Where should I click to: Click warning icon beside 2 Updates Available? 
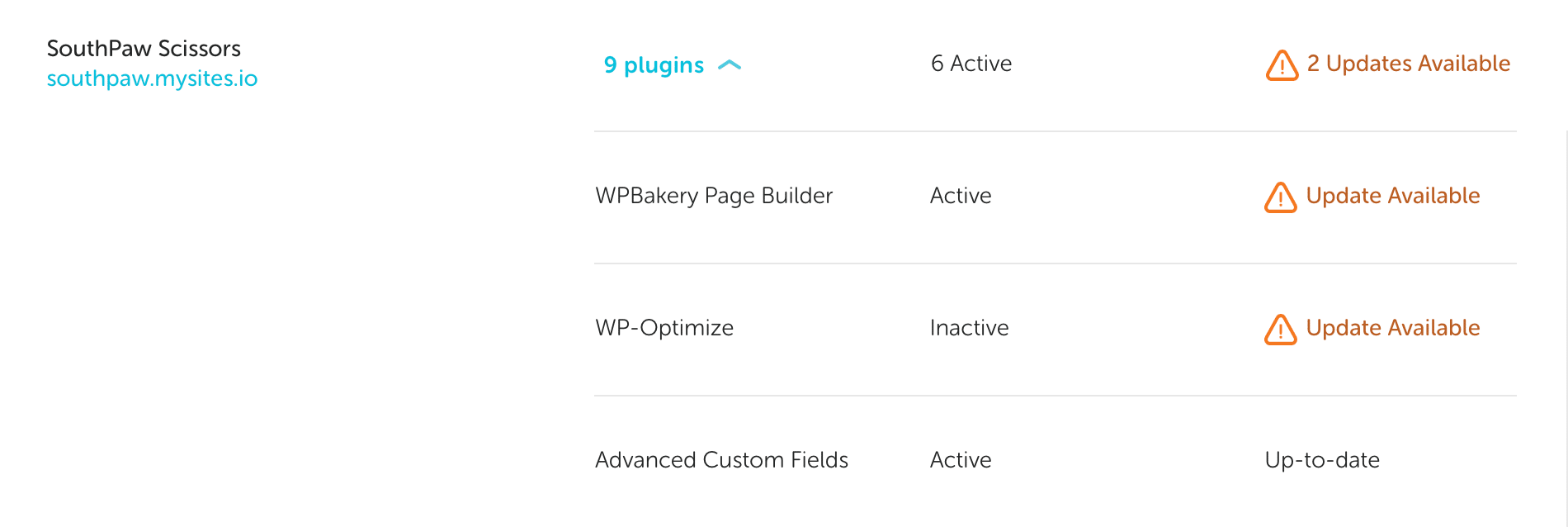(x=1282, y=65)
